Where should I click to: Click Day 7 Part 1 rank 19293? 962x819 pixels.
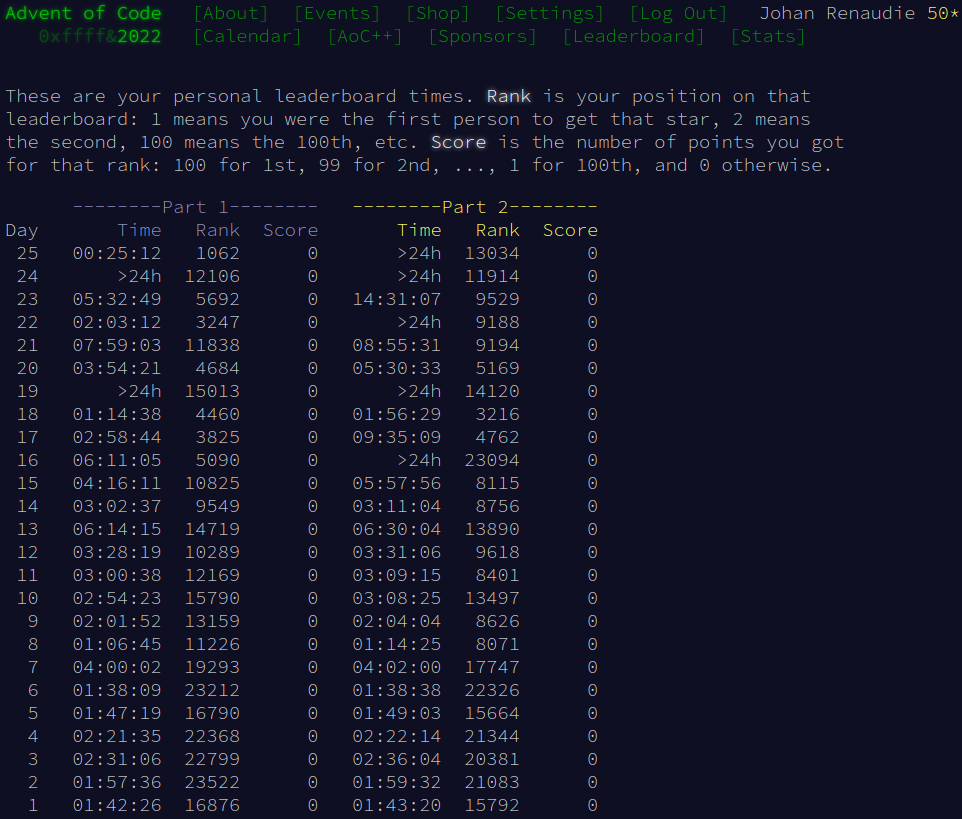click(x=212, y=667)
